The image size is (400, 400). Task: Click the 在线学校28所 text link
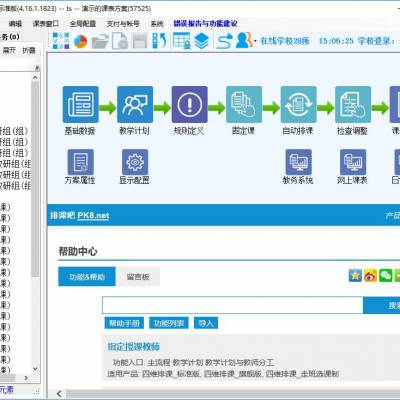coord(285,41)
